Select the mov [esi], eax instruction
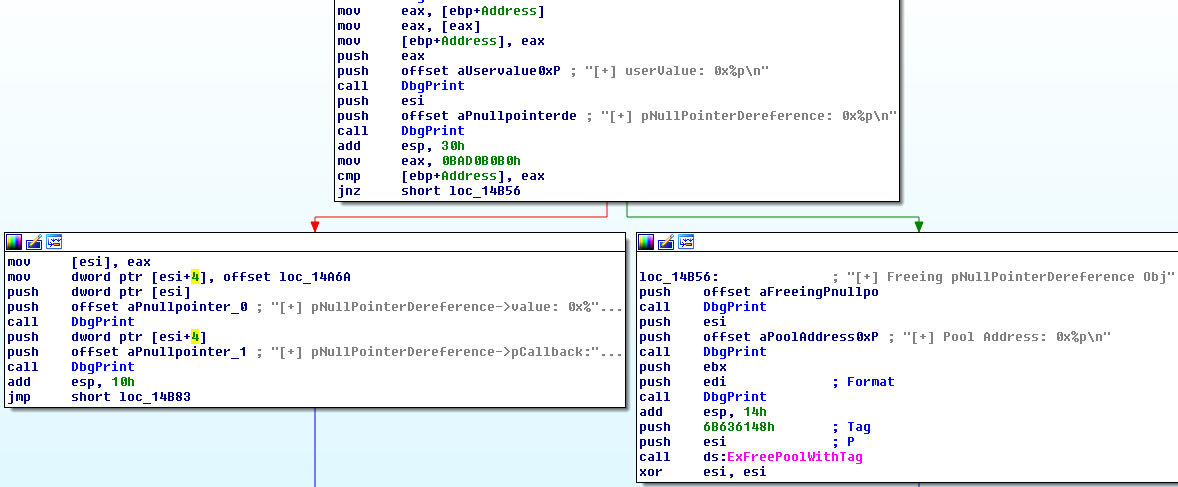 pos(79,262)
